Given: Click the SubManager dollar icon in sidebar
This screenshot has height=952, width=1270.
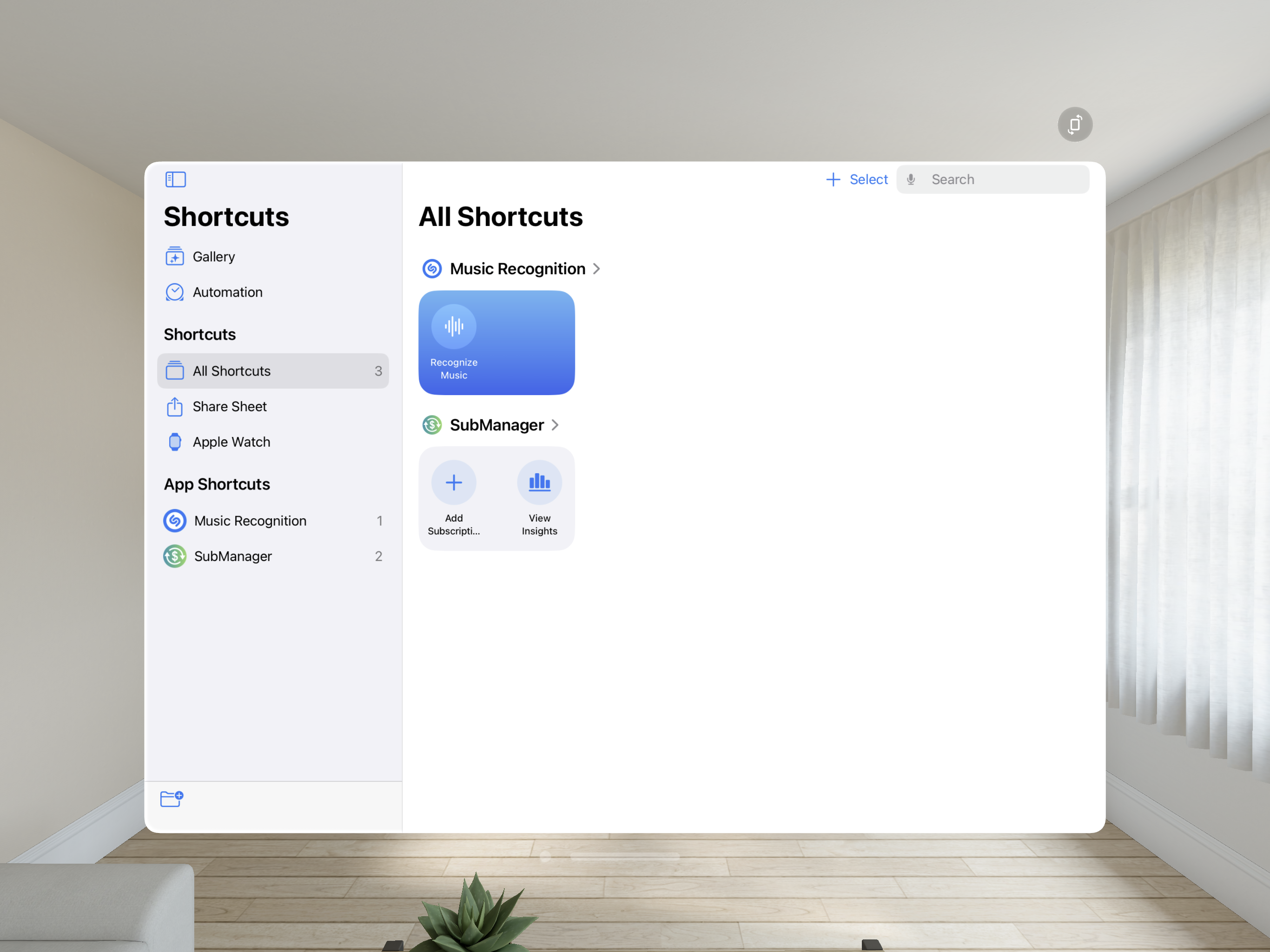Looking at the screenshot, I should click(x=175, y=556).
